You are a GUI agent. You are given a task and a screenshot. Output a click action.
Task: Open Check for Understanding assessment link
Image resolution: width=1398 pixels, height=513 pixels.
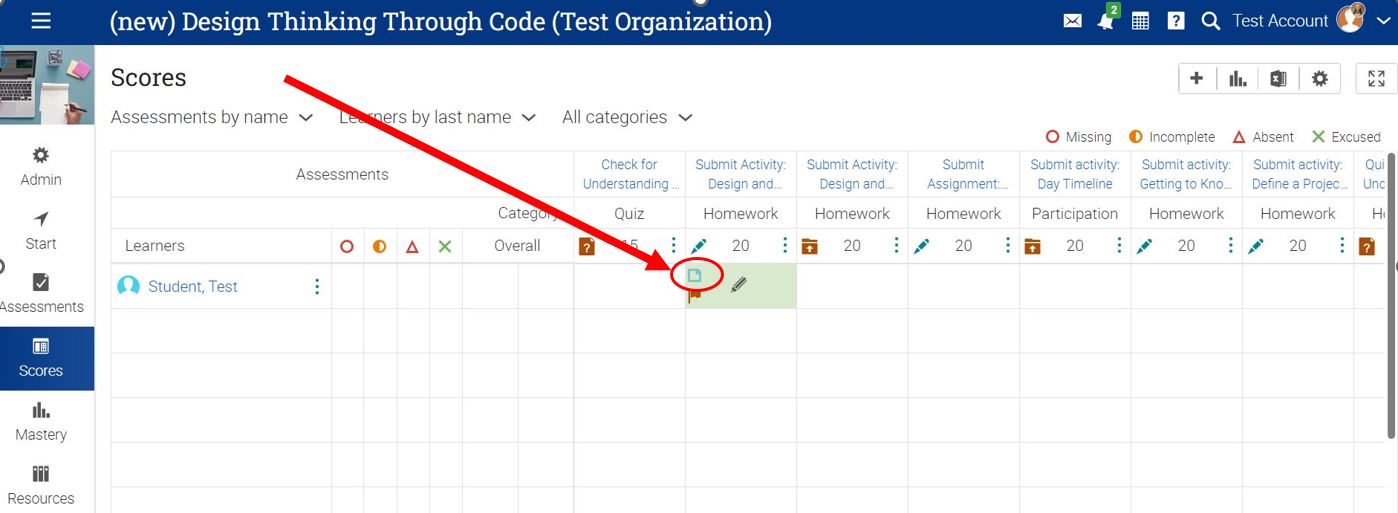pos(629,174)
